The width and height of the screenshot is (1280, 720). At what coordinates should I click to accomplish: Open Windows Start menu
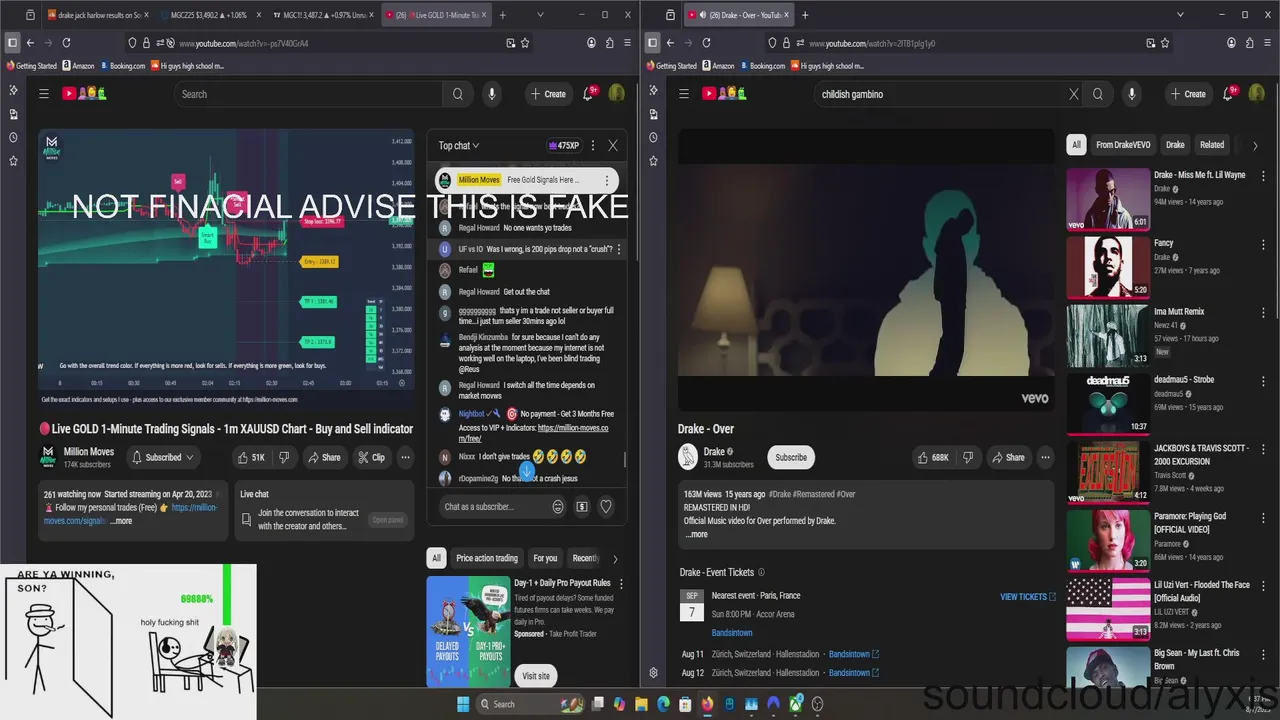coord(463,704)
